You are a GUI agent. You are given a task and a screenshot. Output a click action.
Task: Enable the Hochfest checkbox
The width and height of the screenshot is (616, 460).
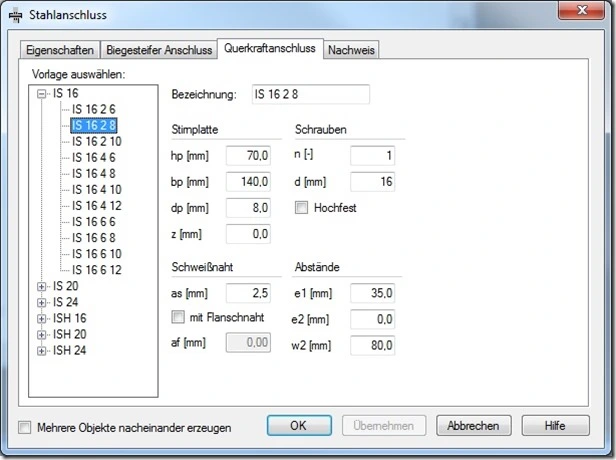click(x=301, y=208)
